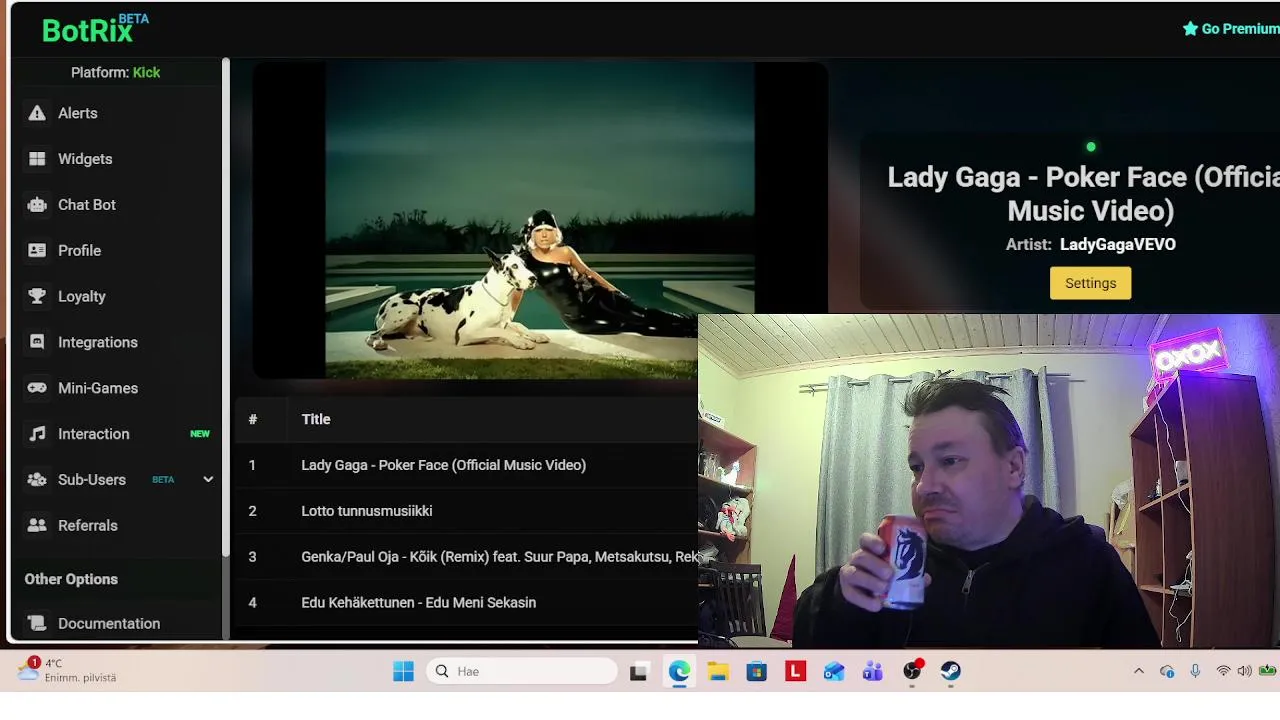Click the Go Premium link
Viewport: 1280px width, 720px height.
pos(1231,29)
